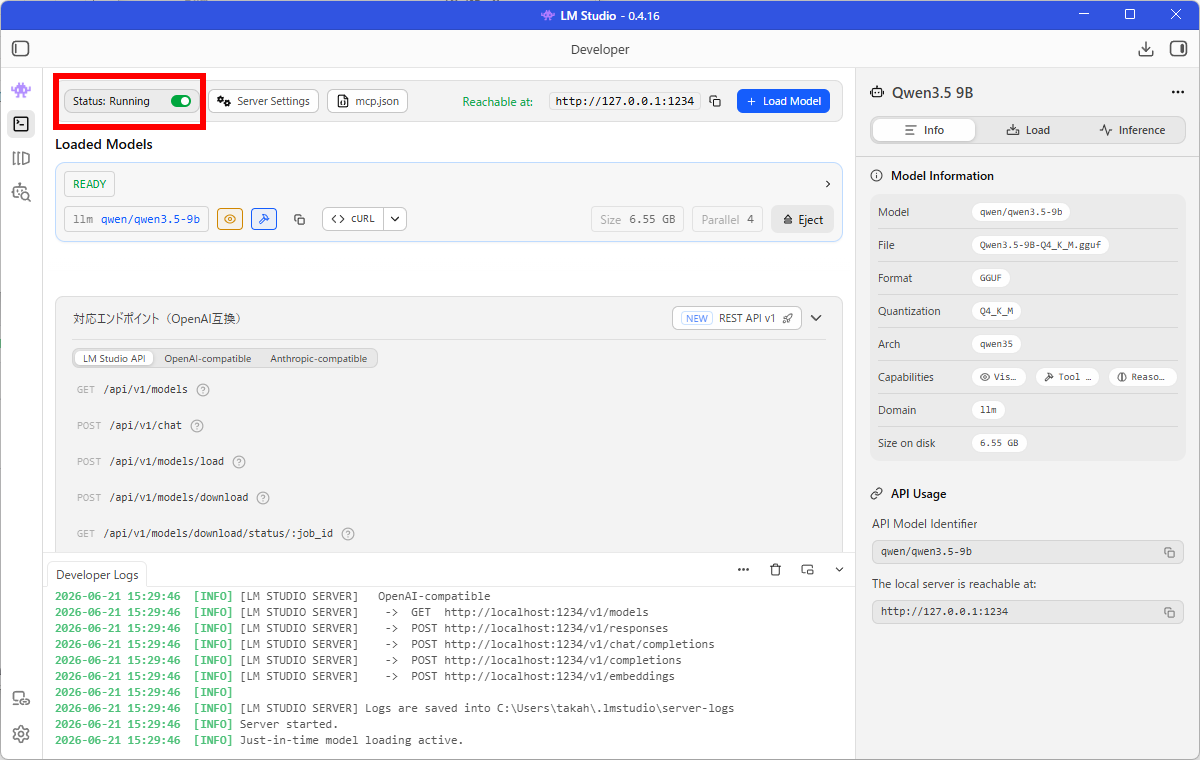Pop out the logs window icon
Screen dimensions: 1200x760
pos(807,569)
